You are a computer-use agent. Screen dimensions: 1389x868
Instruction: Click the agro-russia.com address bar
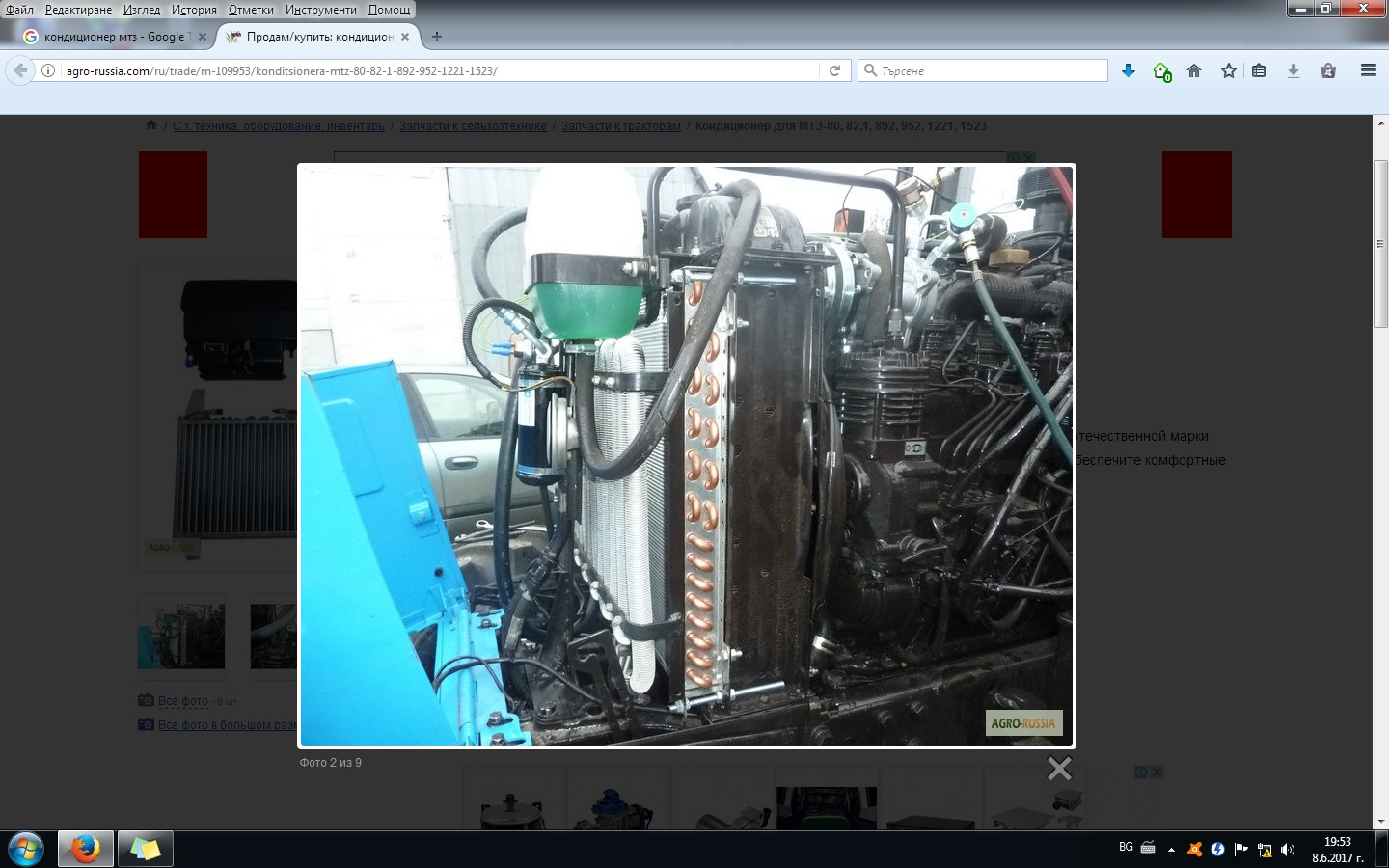click(434, 70)
